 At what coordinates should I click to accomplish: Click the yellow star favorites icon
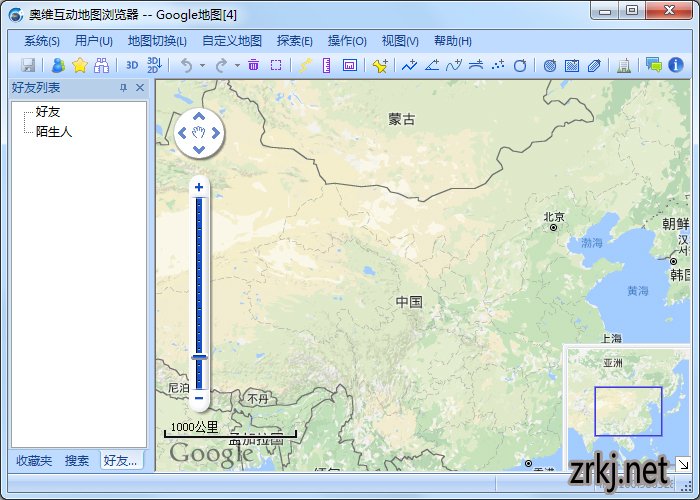79,66
